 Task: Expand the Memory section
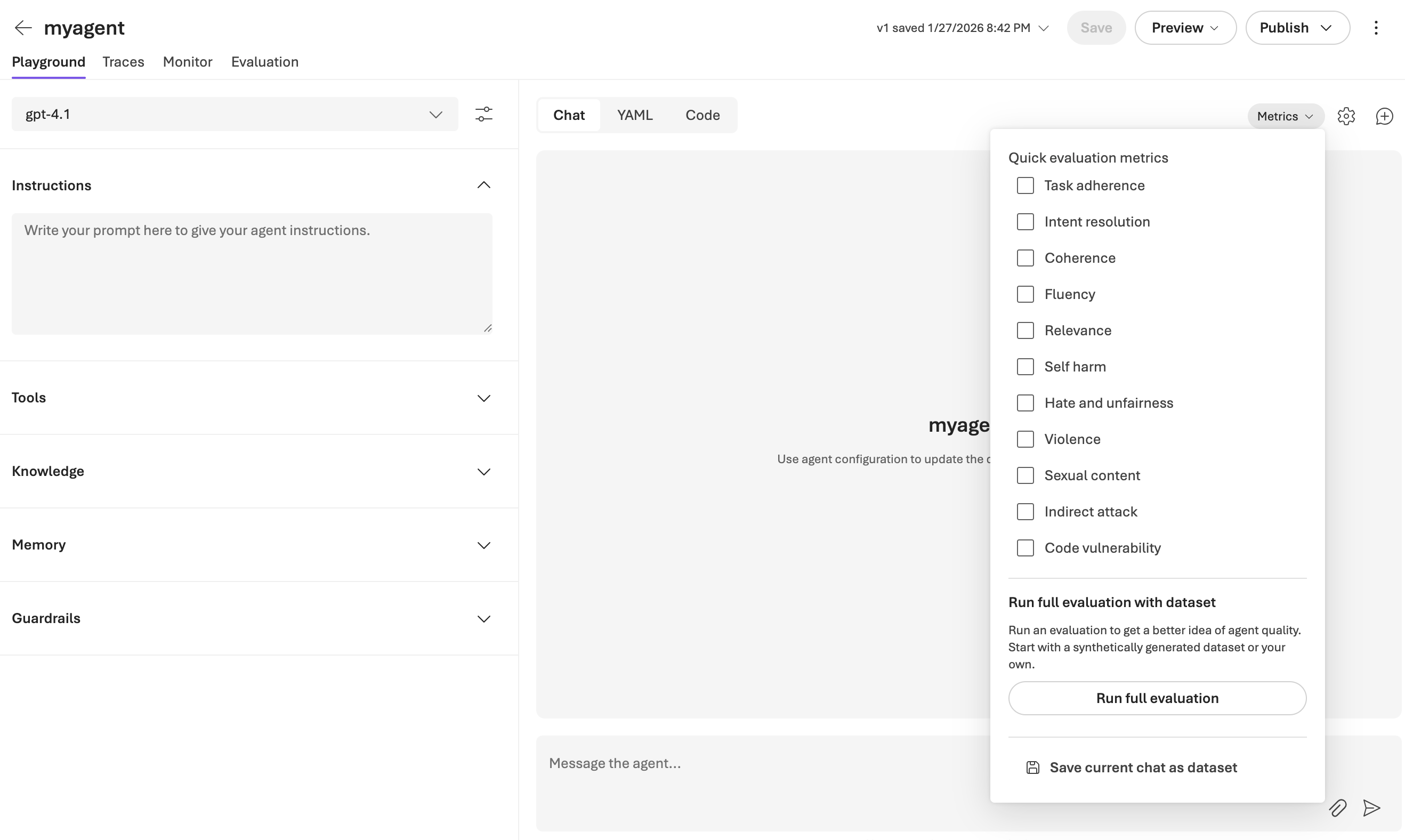tap(484, 545)
